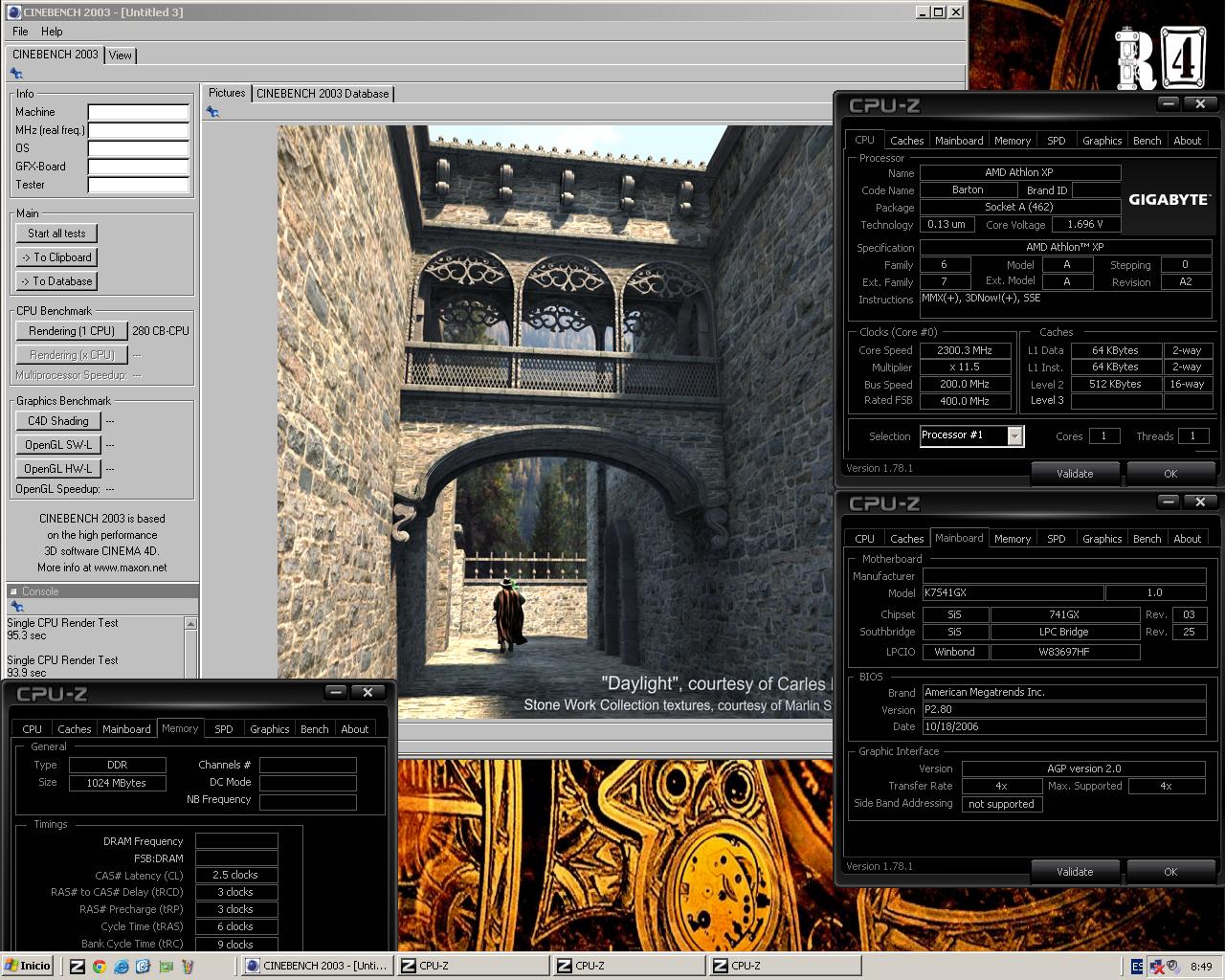Run Rendering (1 CPU) benchmark
Image resolution: width=1225 pixels, height=980 pixels.
click(x=72, y=331)
